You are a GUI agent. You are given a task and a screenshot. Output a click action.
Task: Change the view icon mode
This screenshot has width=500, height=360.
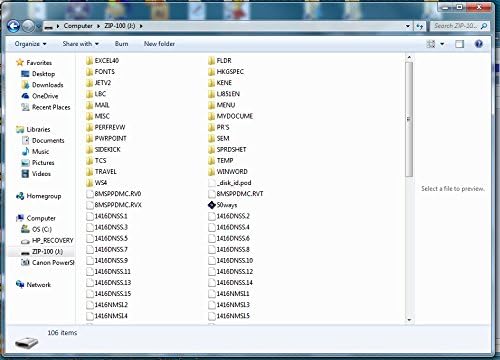click(431, 44)
